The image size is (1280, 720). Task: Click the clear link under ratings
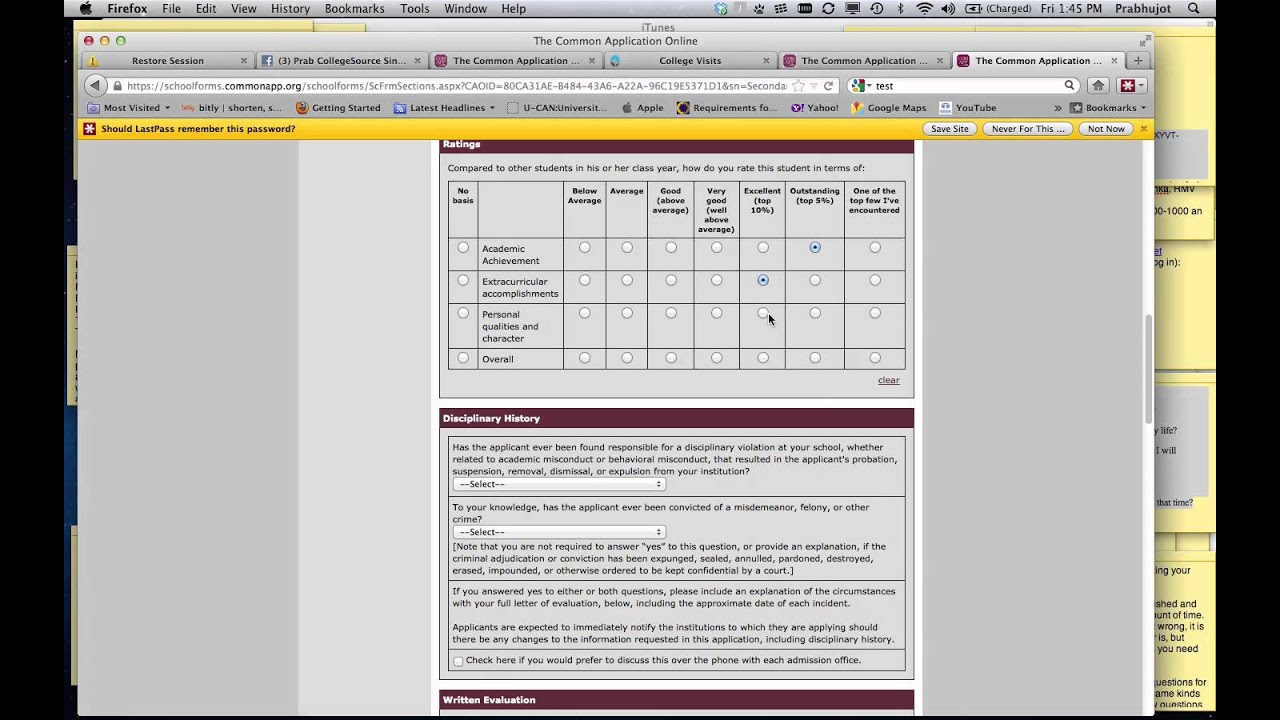coord(888,380)
